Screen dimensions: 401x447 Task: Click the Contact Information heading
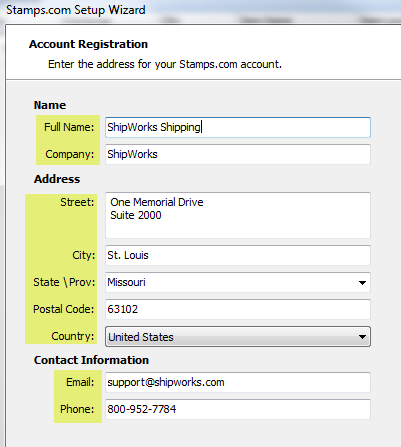pos(91,360)
